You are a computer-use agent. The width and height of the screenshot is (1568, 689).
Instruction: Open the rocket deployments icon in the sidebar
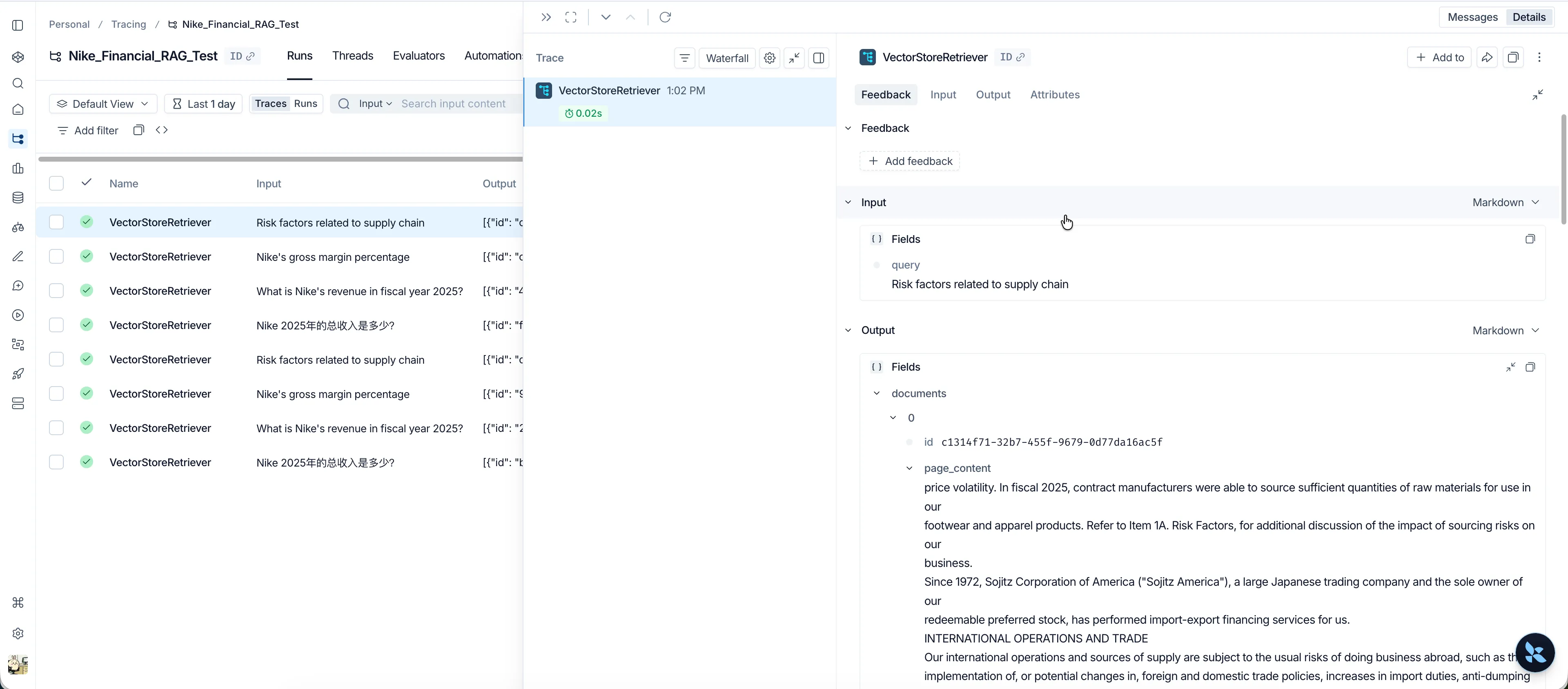(18, 374)
